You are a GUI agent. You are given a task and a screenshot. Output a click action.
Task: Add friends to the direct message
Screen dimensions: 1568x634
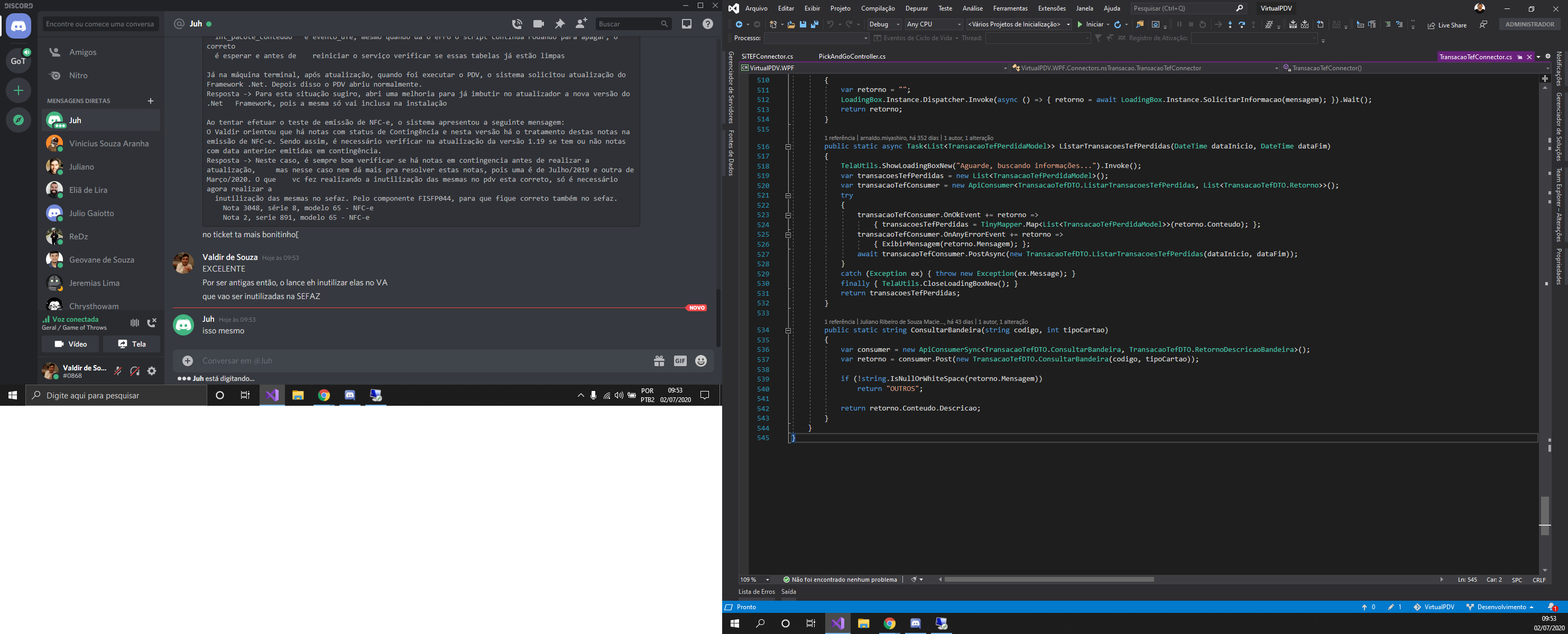coord(582,24)
